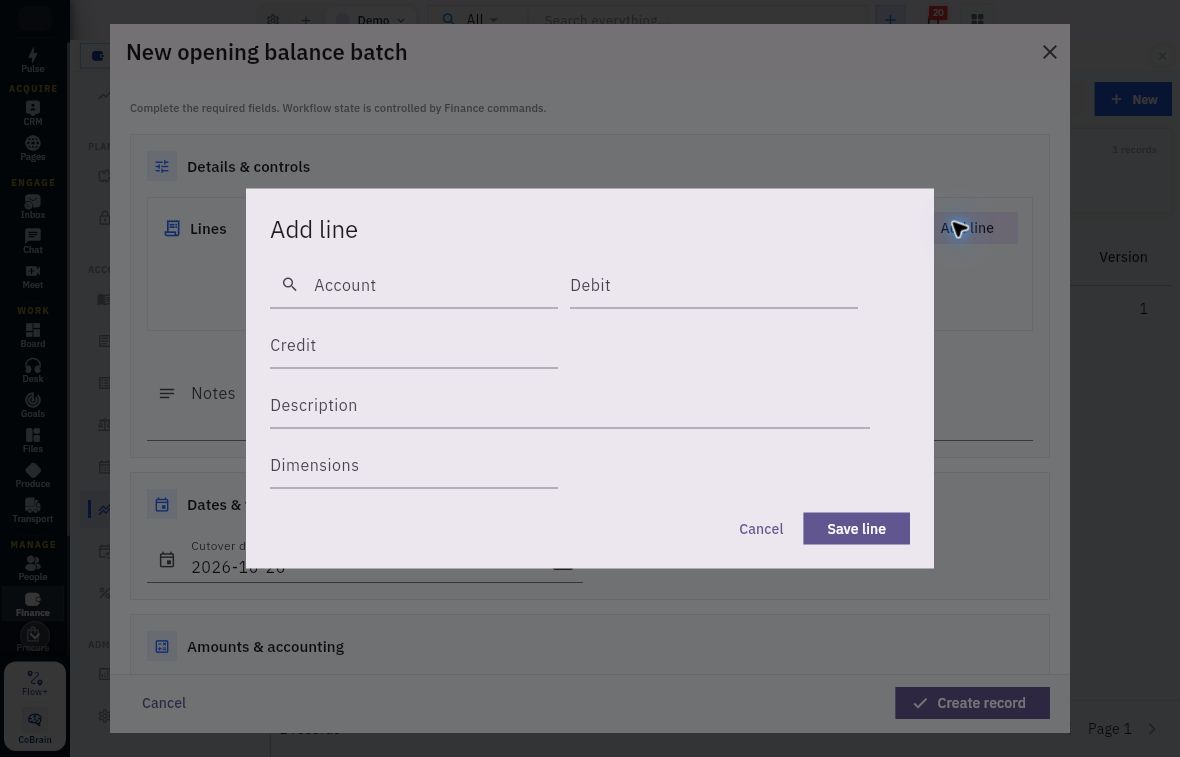Click the Version column header
1180x757 pixels.
[1123, 257]
